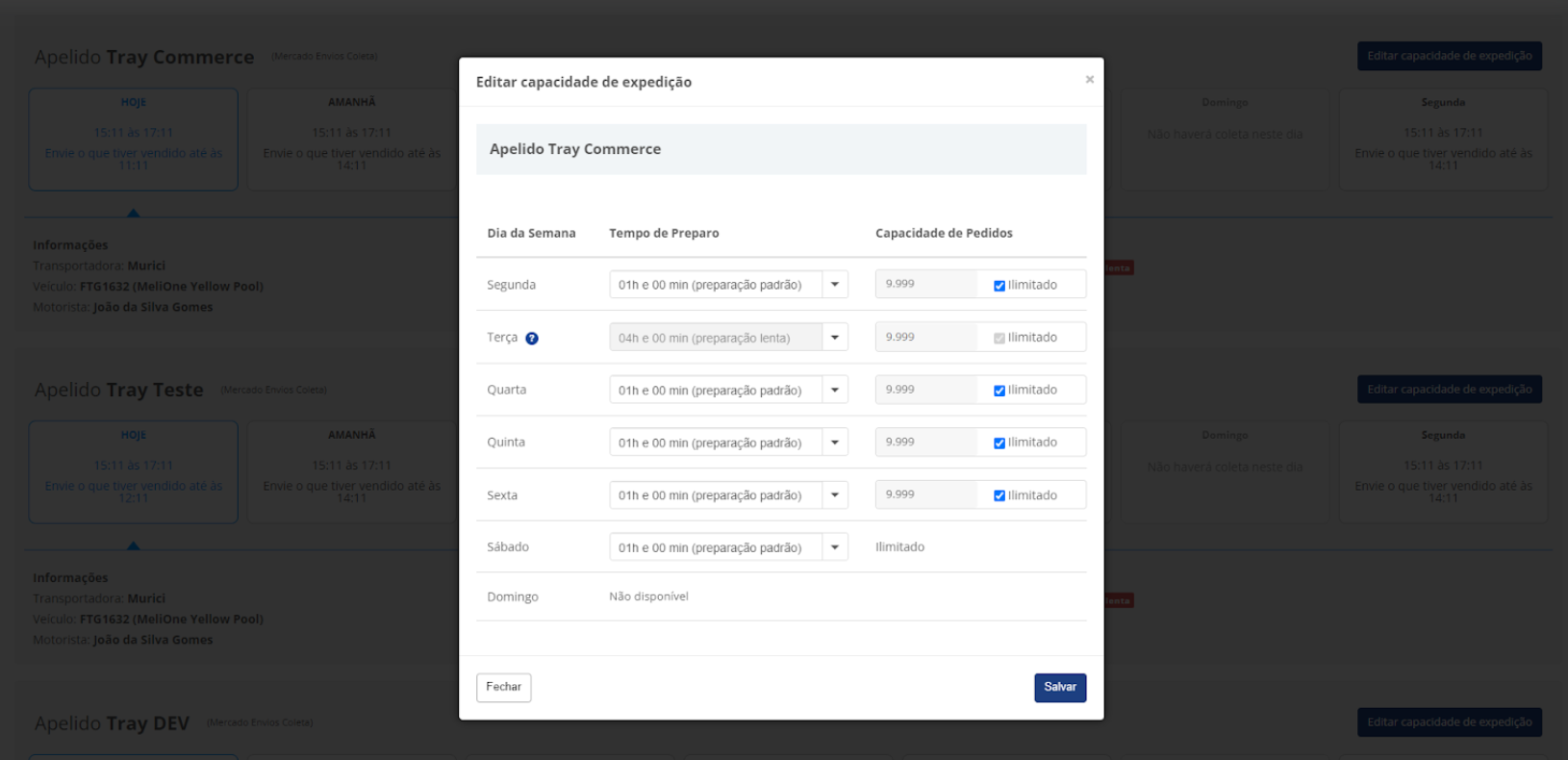This screenshot has height=760, width=1568.
Task: Click 'Editar capacidade de expedição' dialog title
Action: (x=584, y=82)
